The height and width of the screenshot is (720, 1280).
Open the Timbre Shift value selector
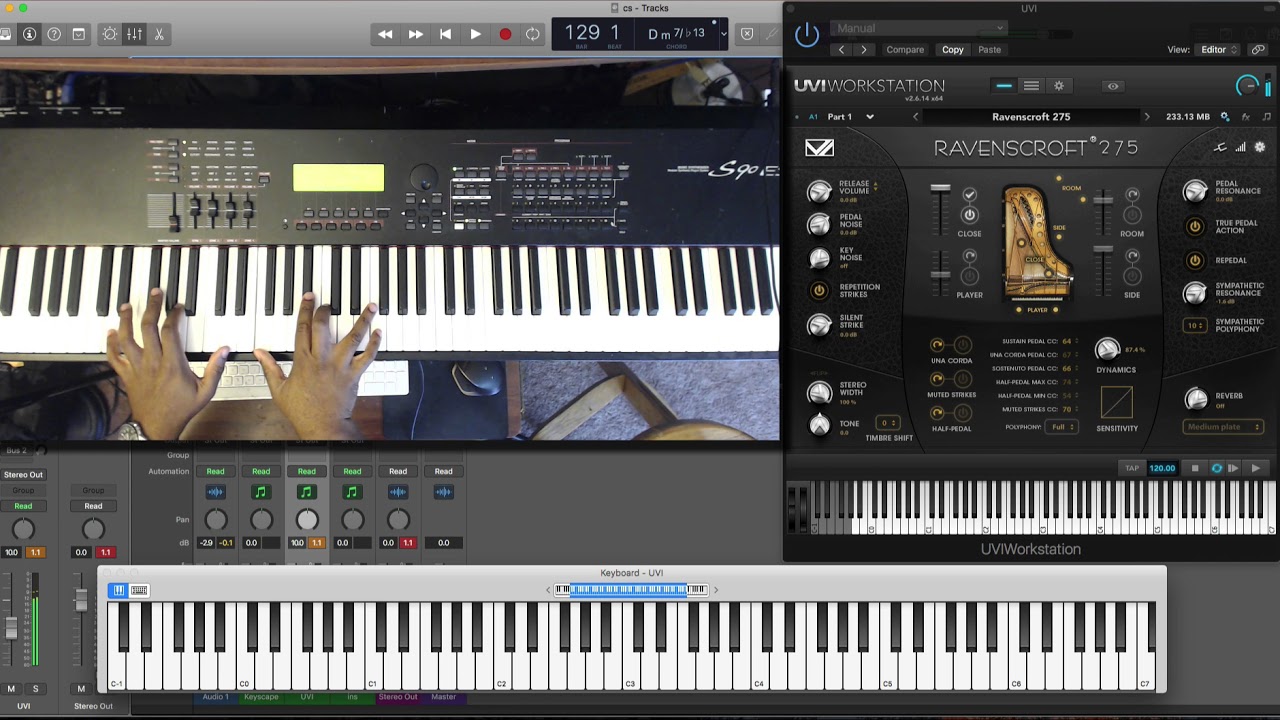(887, 423)
